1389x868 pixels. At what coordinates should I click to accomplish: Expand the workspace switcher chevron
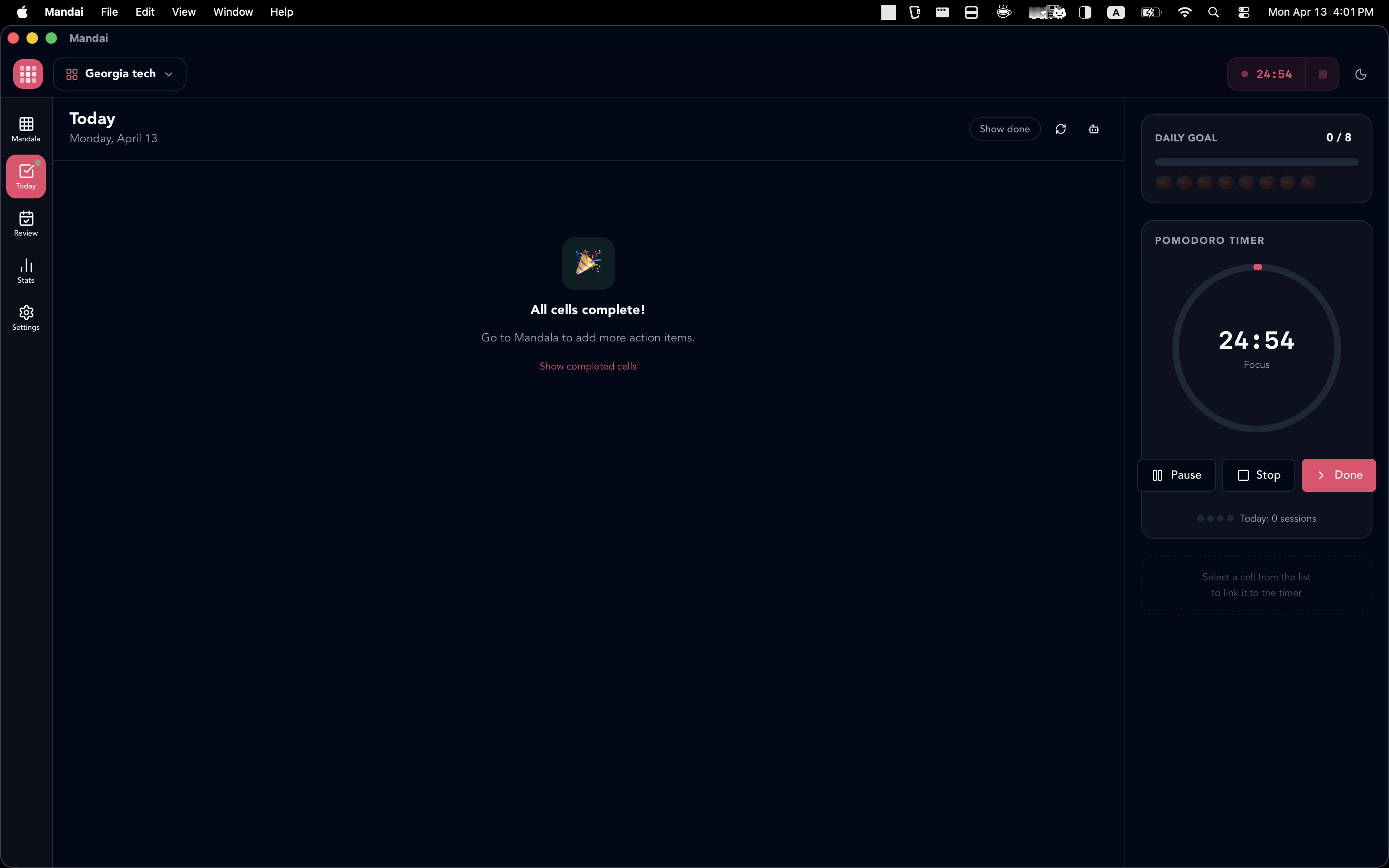pos(168,74)
